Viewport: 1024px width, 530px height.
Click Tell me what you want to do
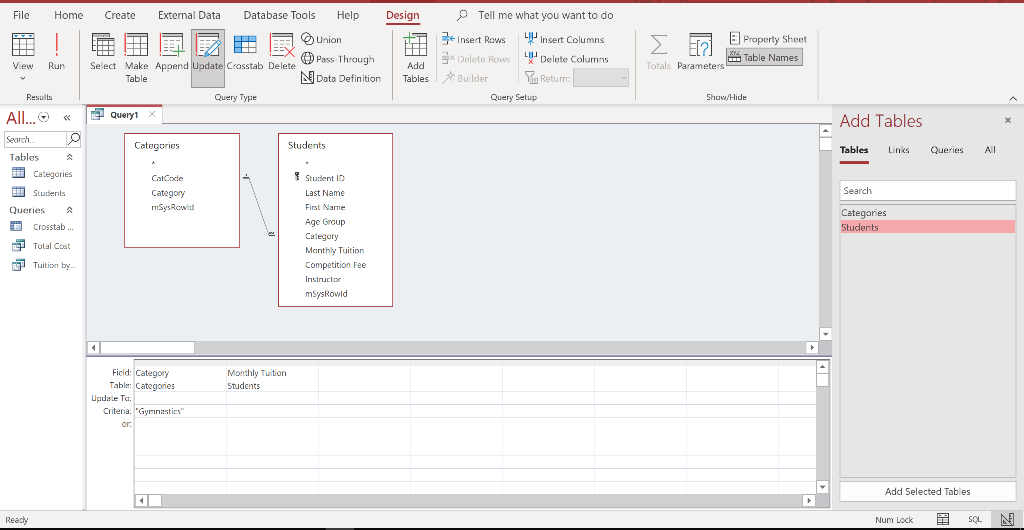[x=545, y=15]
